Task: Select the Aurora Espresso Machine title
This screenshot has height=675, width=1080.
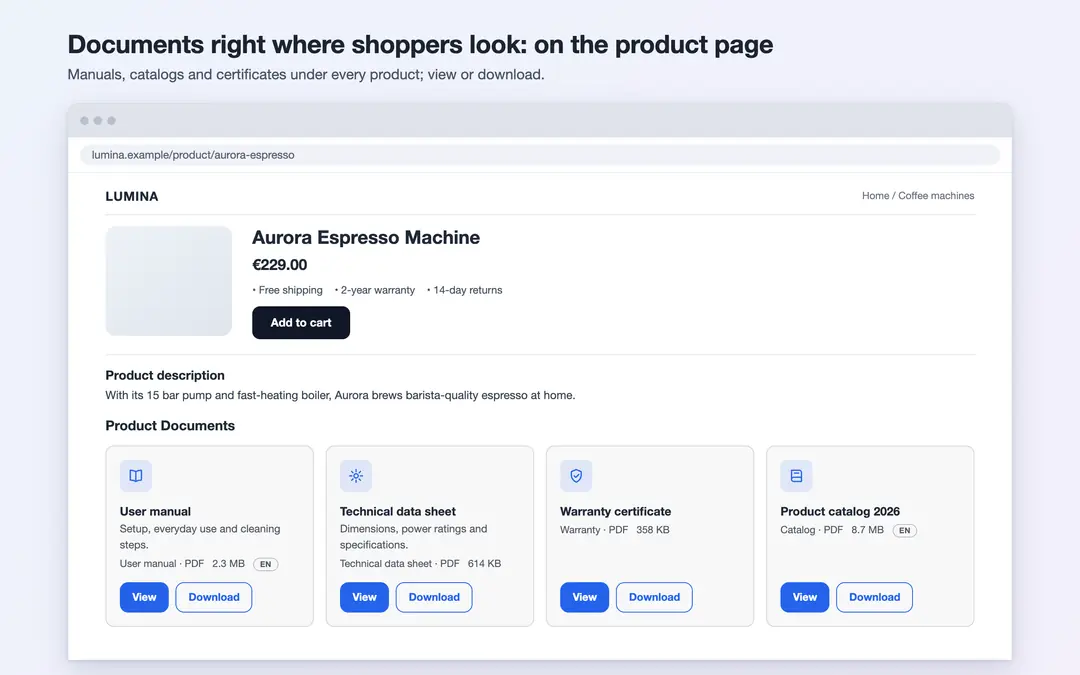Action: pos(366,238)
